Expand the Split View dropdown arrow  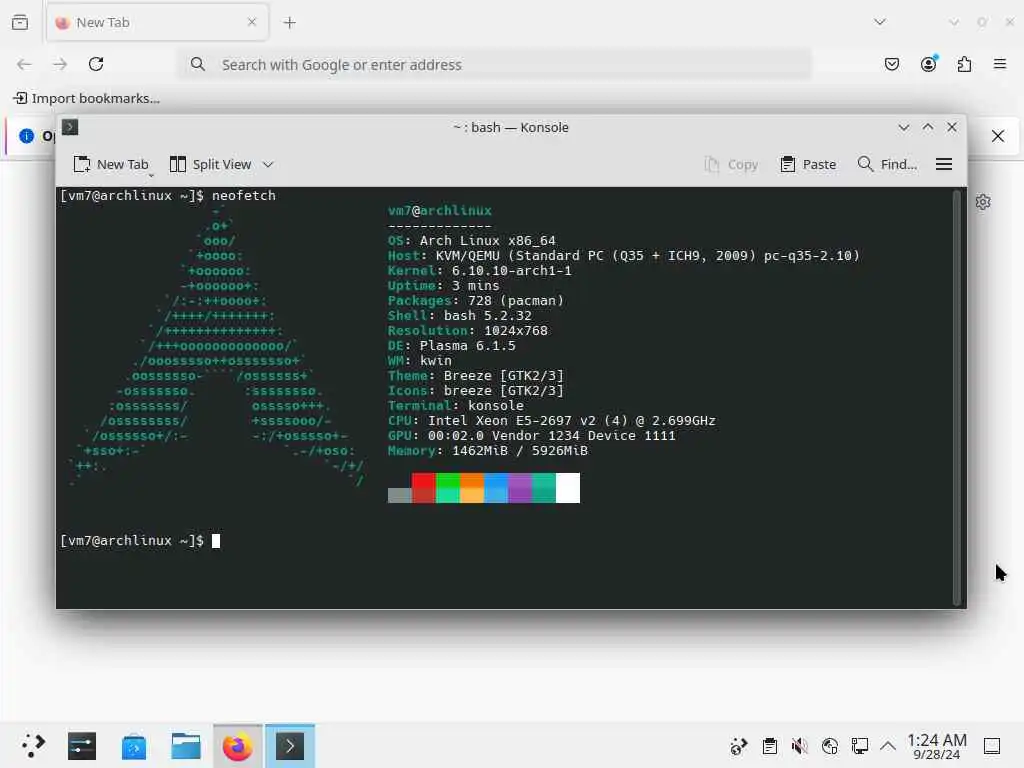point(268,165)
